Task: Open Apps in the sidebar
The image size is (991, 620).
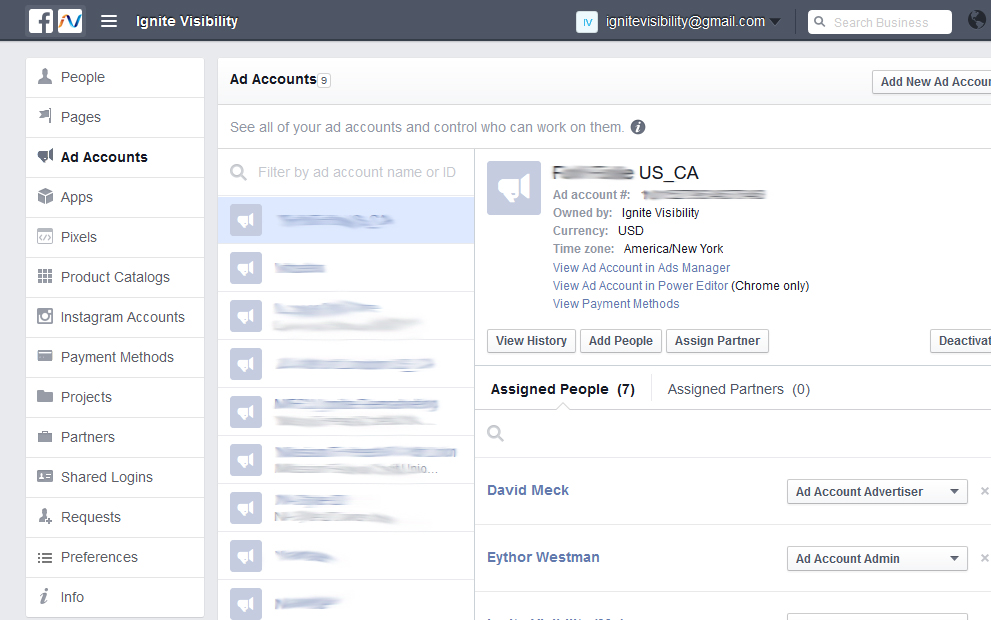Action: coord(115,197)
